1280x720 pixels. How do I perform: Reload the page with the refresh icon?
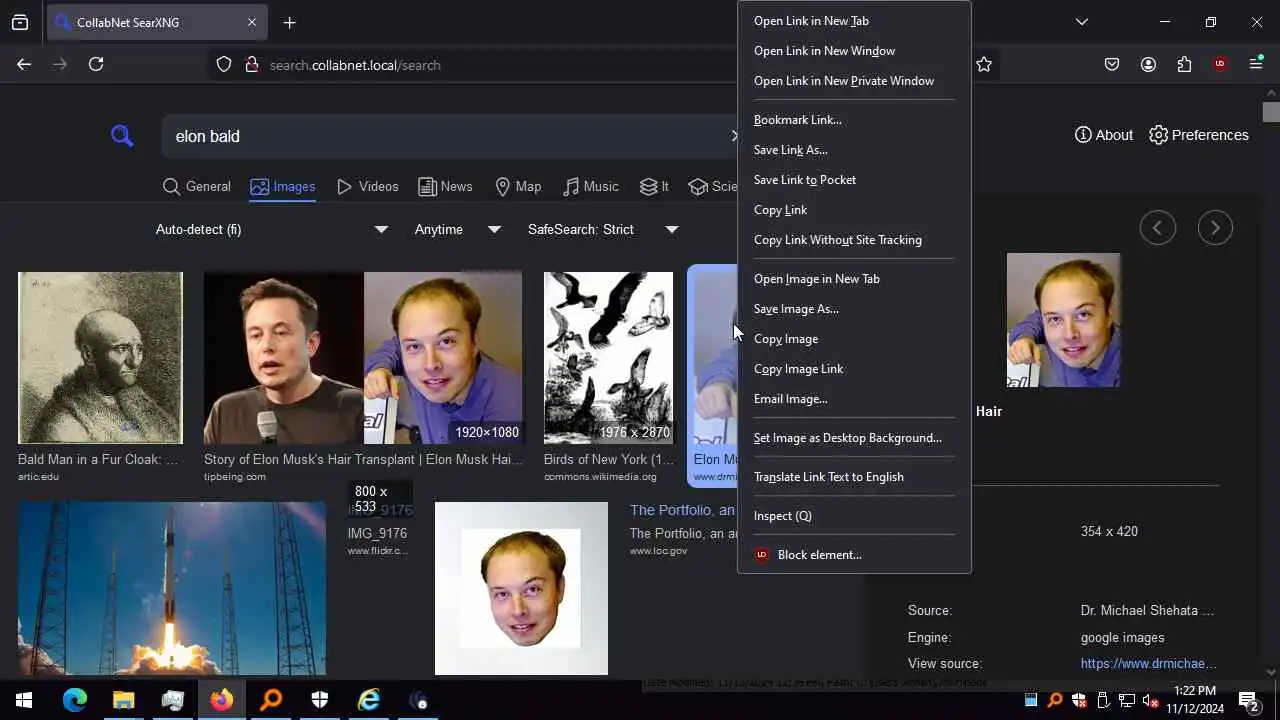96,64
